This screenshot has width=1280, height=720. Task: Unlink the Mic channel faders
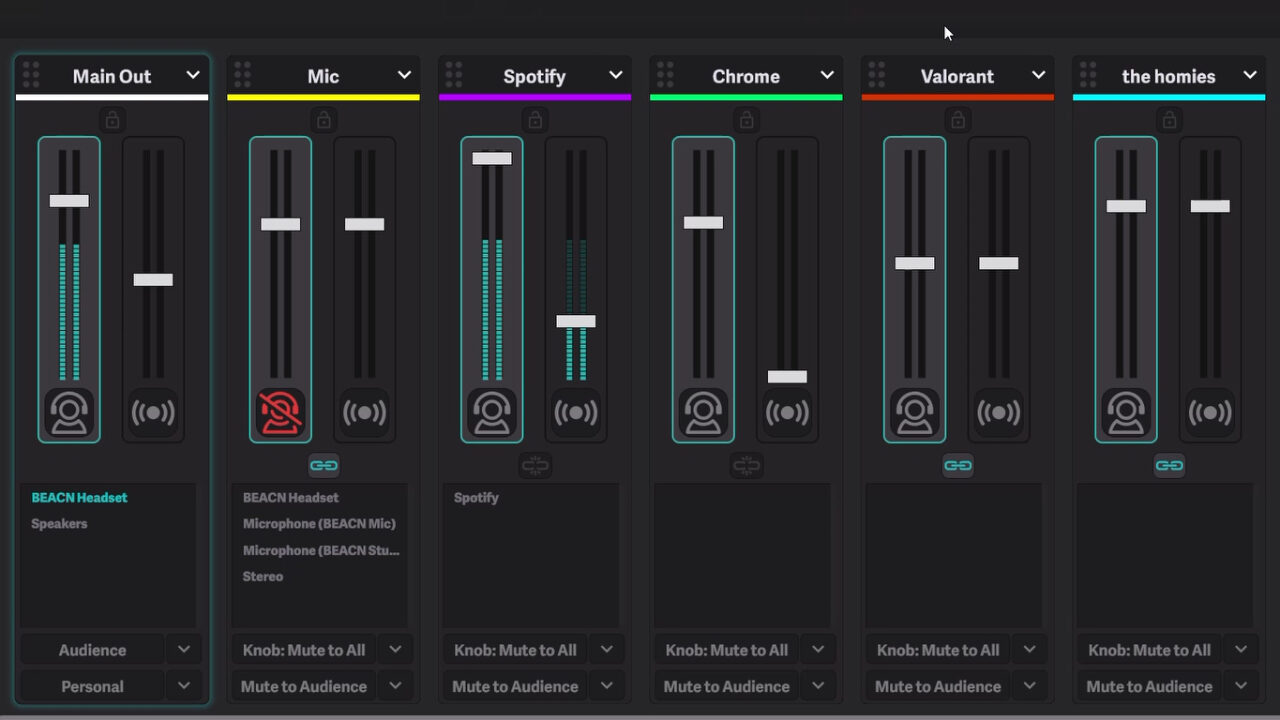pyautogui.click(x=323, y=465)
